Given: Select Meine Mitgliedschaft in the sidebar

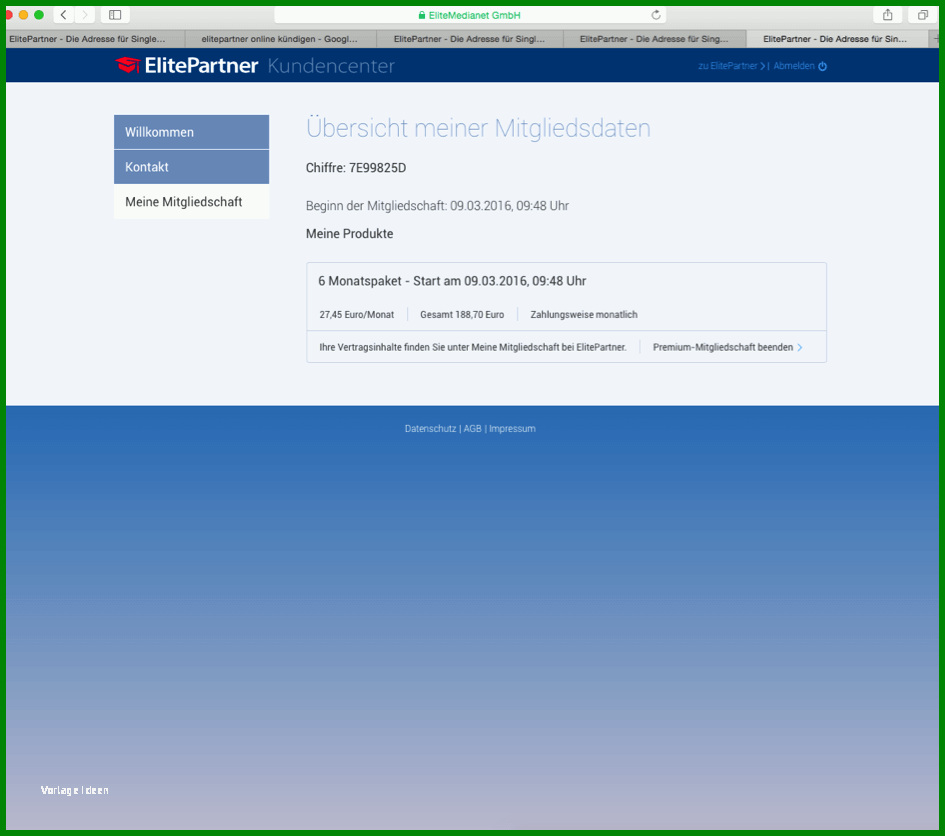Looking at the screenshot, I should click(192, 202).
